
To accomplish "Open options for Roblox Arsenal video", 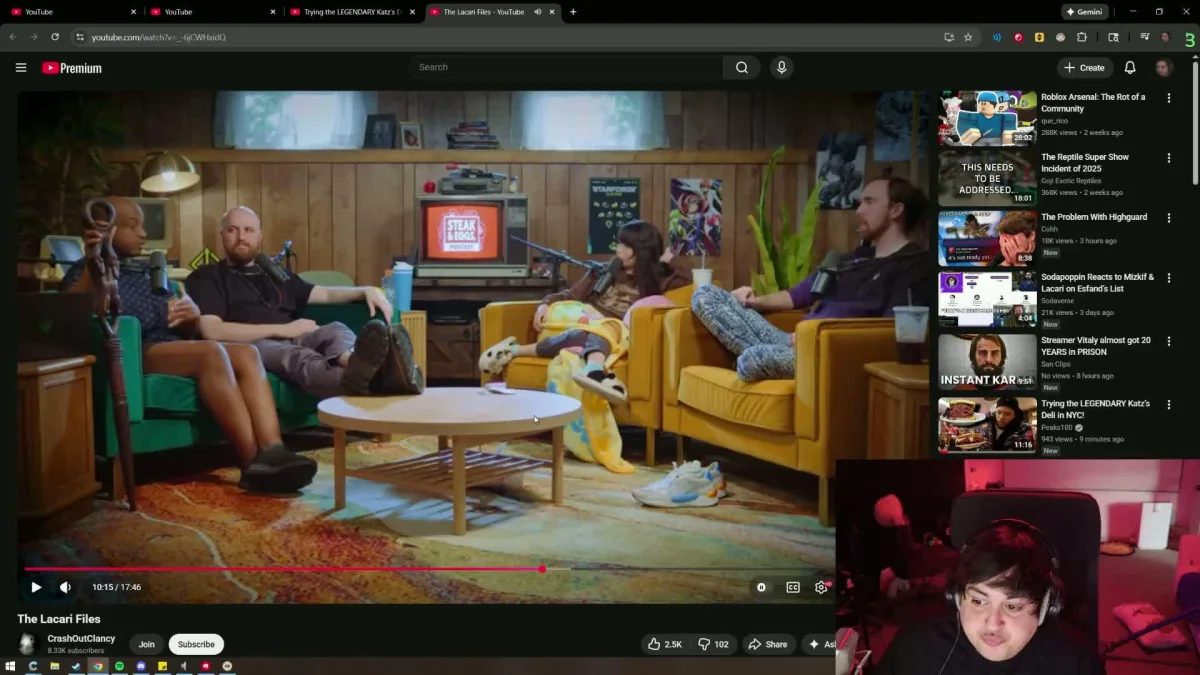I will point(1169,98).
